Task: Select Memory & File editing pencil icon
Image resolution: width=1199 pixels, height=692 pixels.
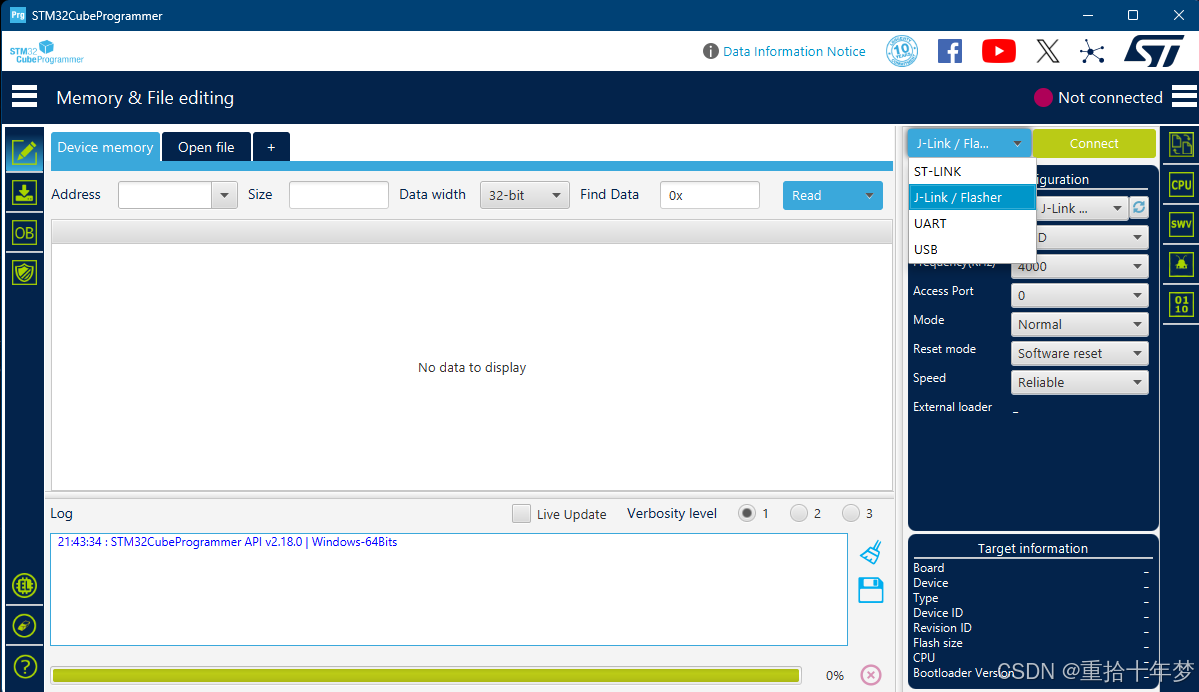Action: [24, 152]
